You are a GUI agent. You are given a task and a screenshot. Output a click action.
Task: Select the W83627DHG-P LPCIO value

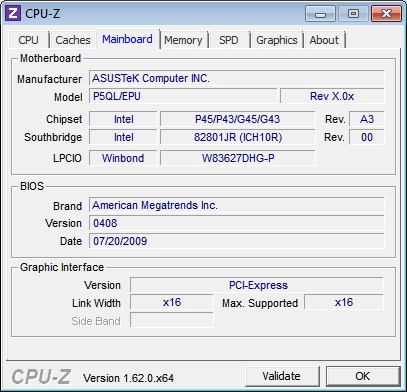click(x=237, y=158)
